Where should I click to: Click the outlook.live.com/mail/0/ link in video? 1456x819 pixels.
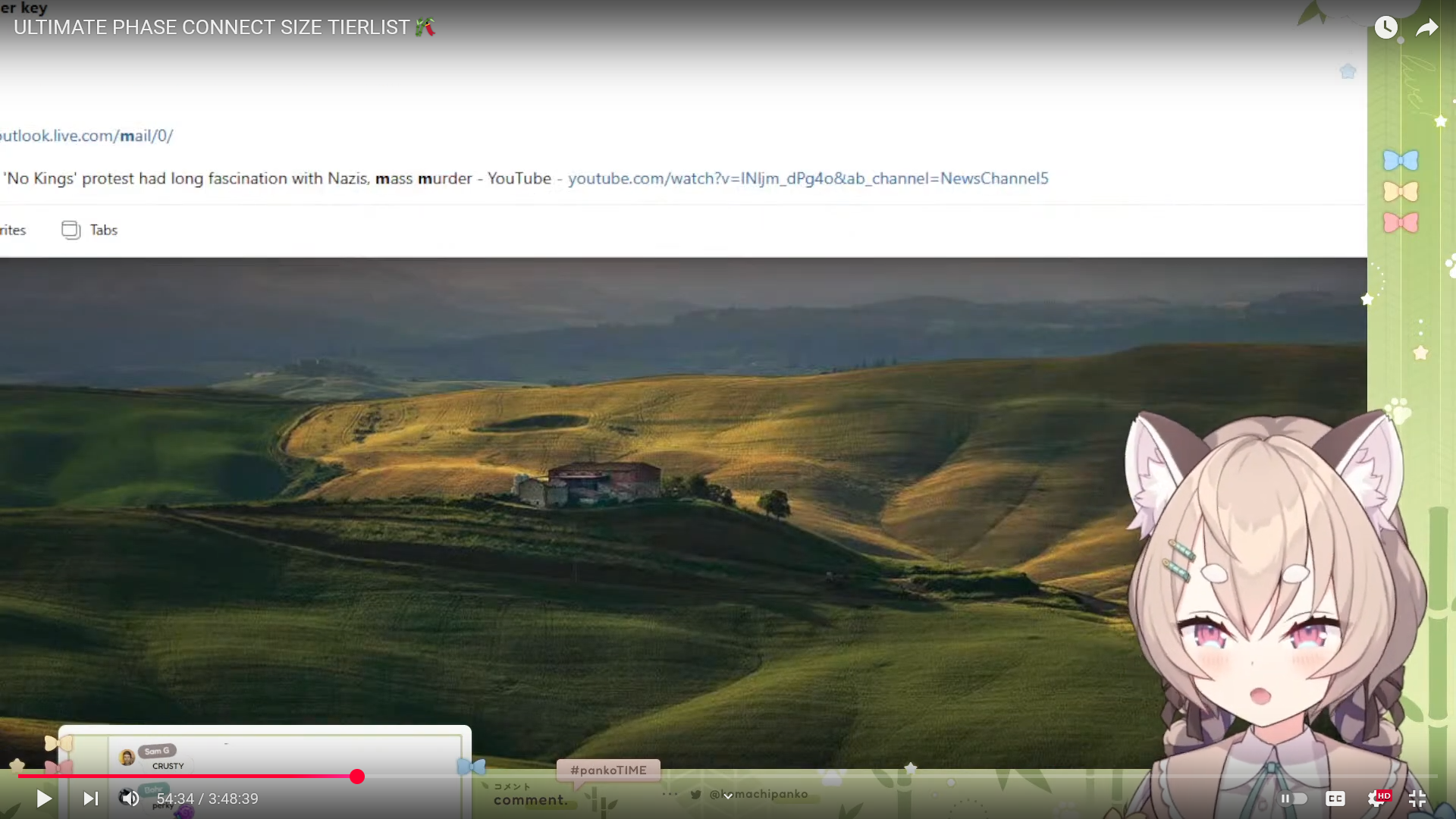coord(86,136)
